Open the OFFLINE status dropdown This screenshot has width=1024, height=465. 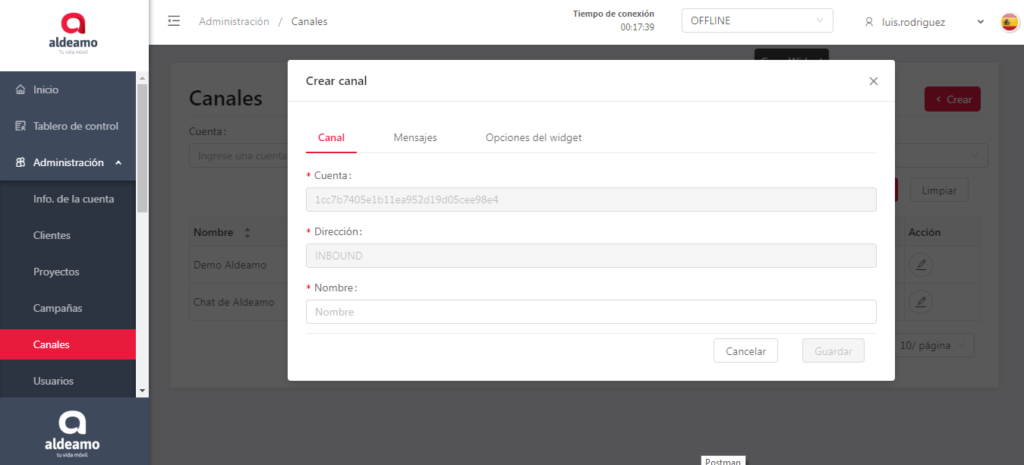756,21
